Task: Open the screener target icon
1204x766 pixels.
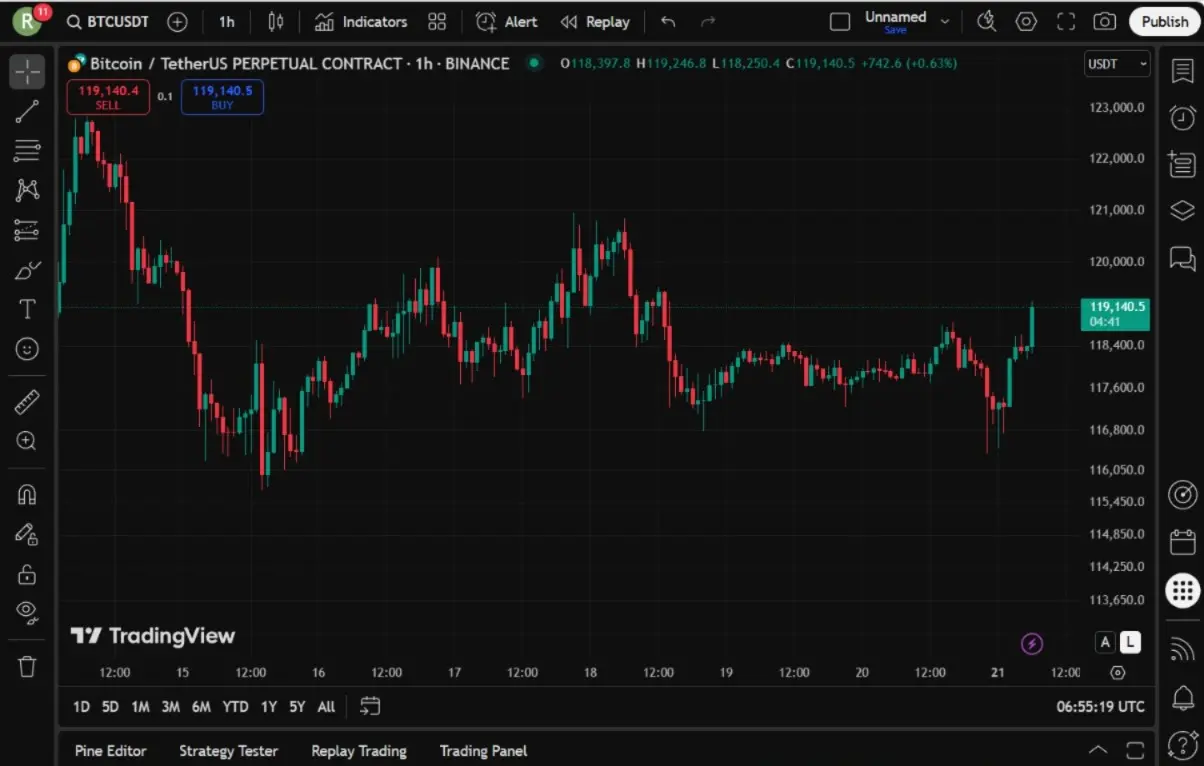Action: point(1182,495)
